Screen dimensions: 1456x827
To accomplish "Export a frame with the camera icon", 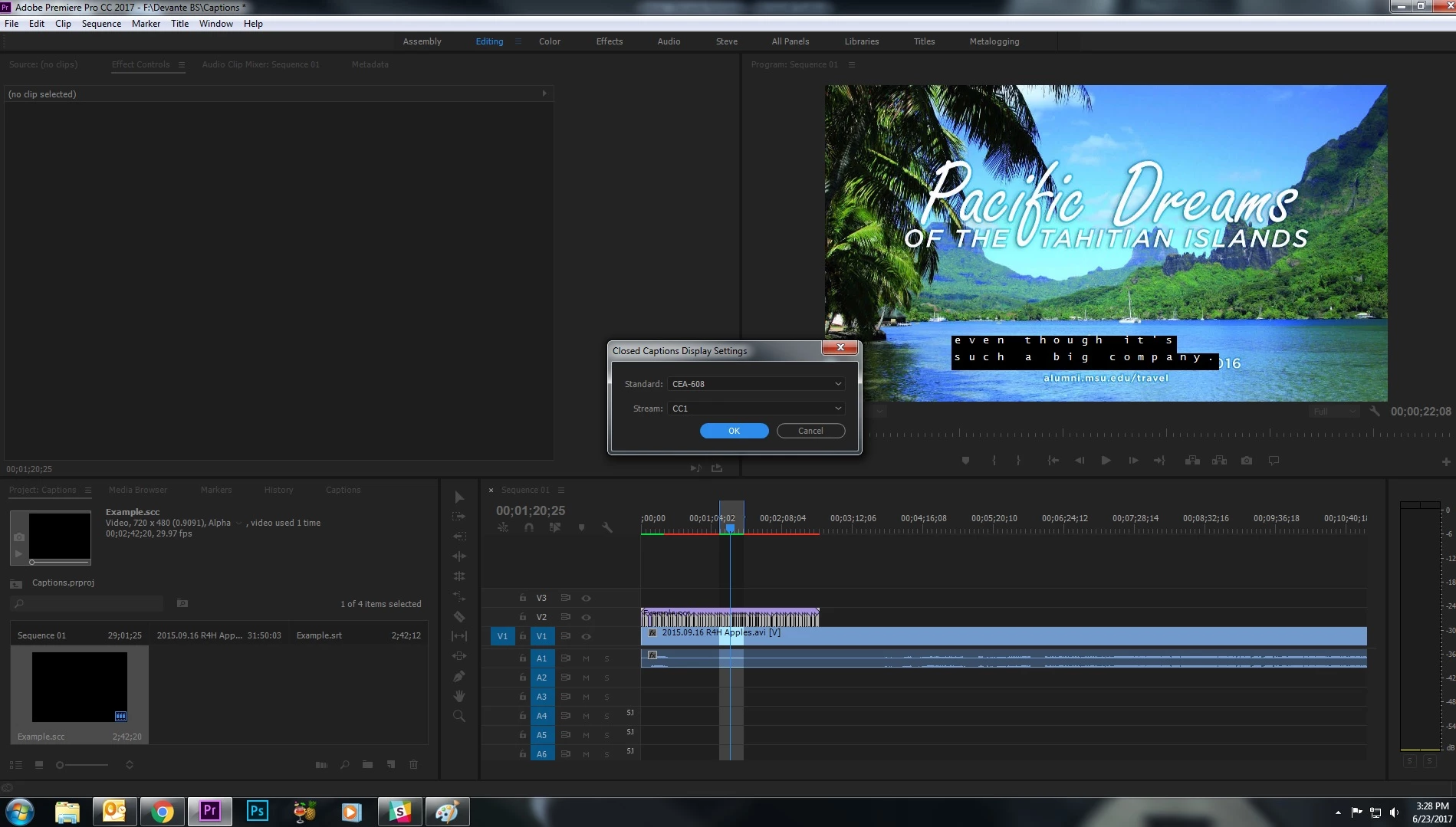I will (1247, 461).
